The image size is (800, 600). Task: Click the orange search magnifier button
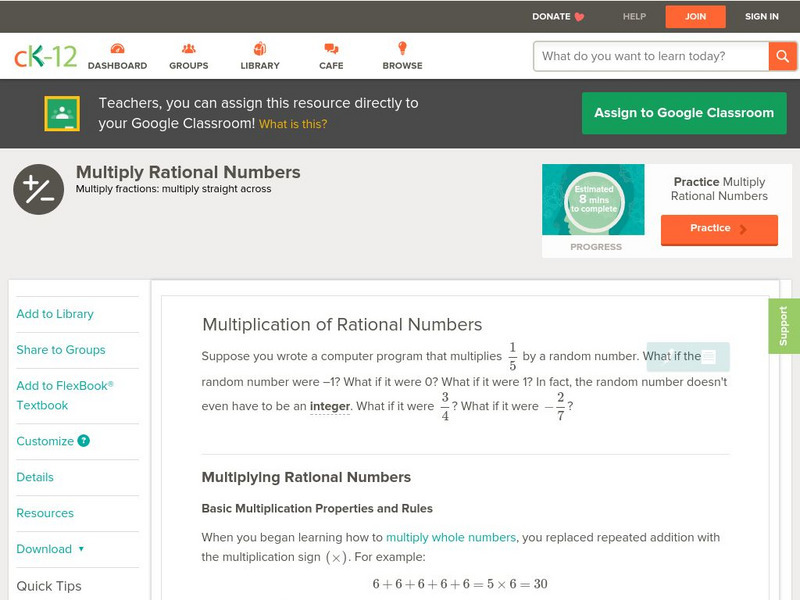781,56
